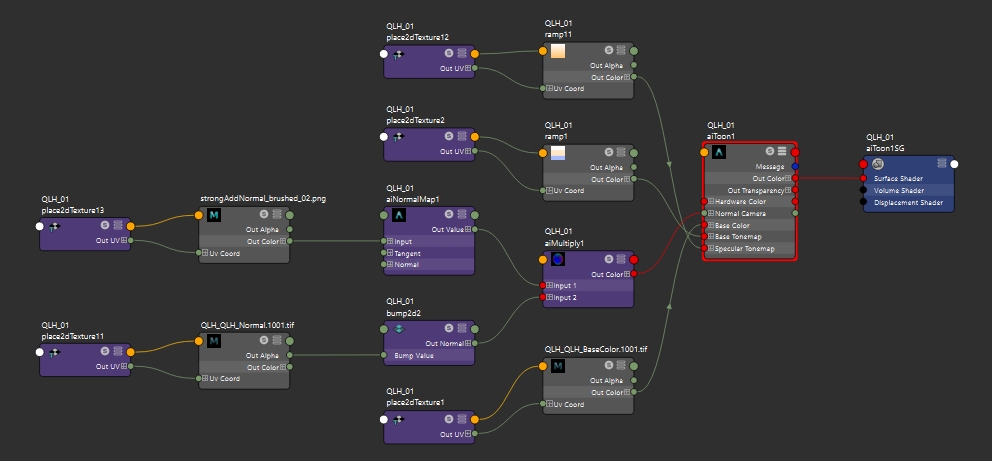Select the Bump Value attribute on bump2d2
Viewport: 992px width, 461px height.
(x=427, y=355)
